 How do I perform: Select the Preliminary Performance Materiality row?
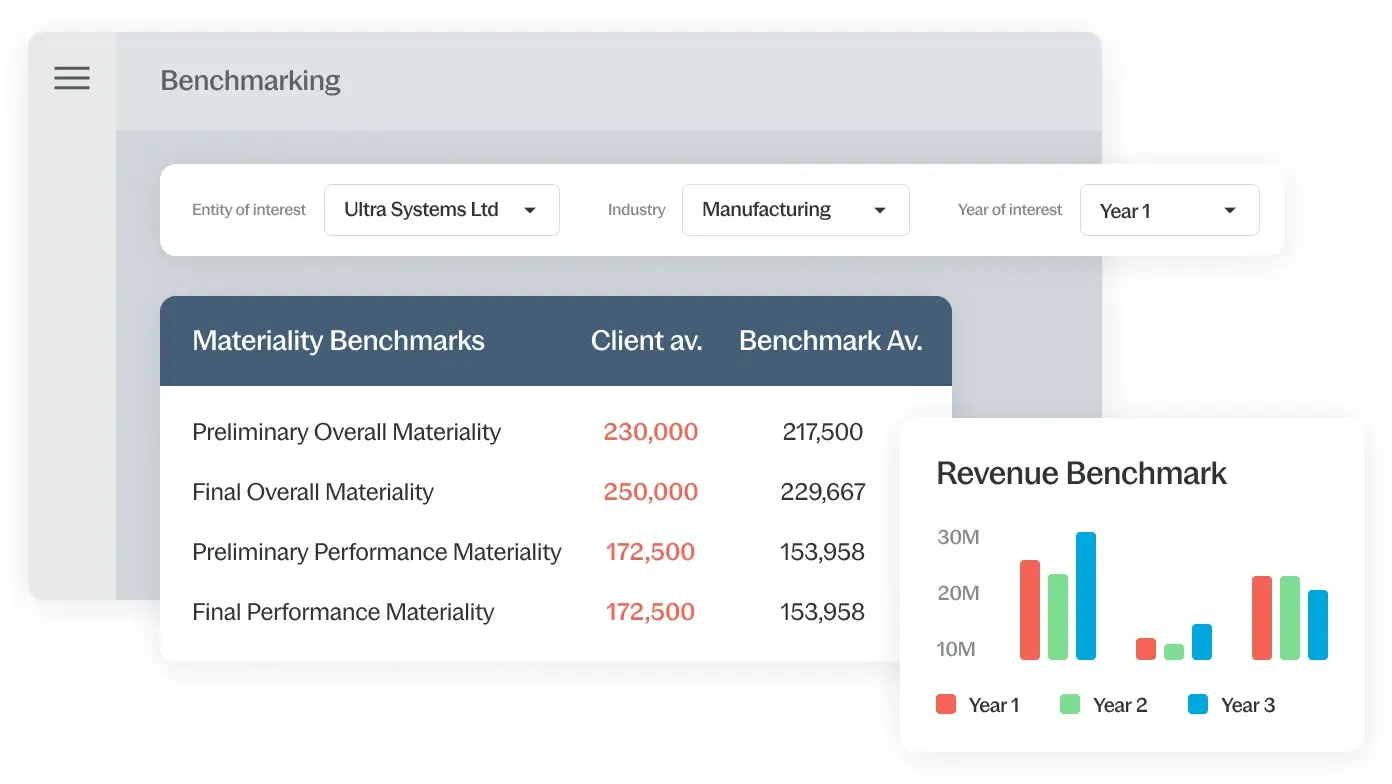[x=376, y=552]
